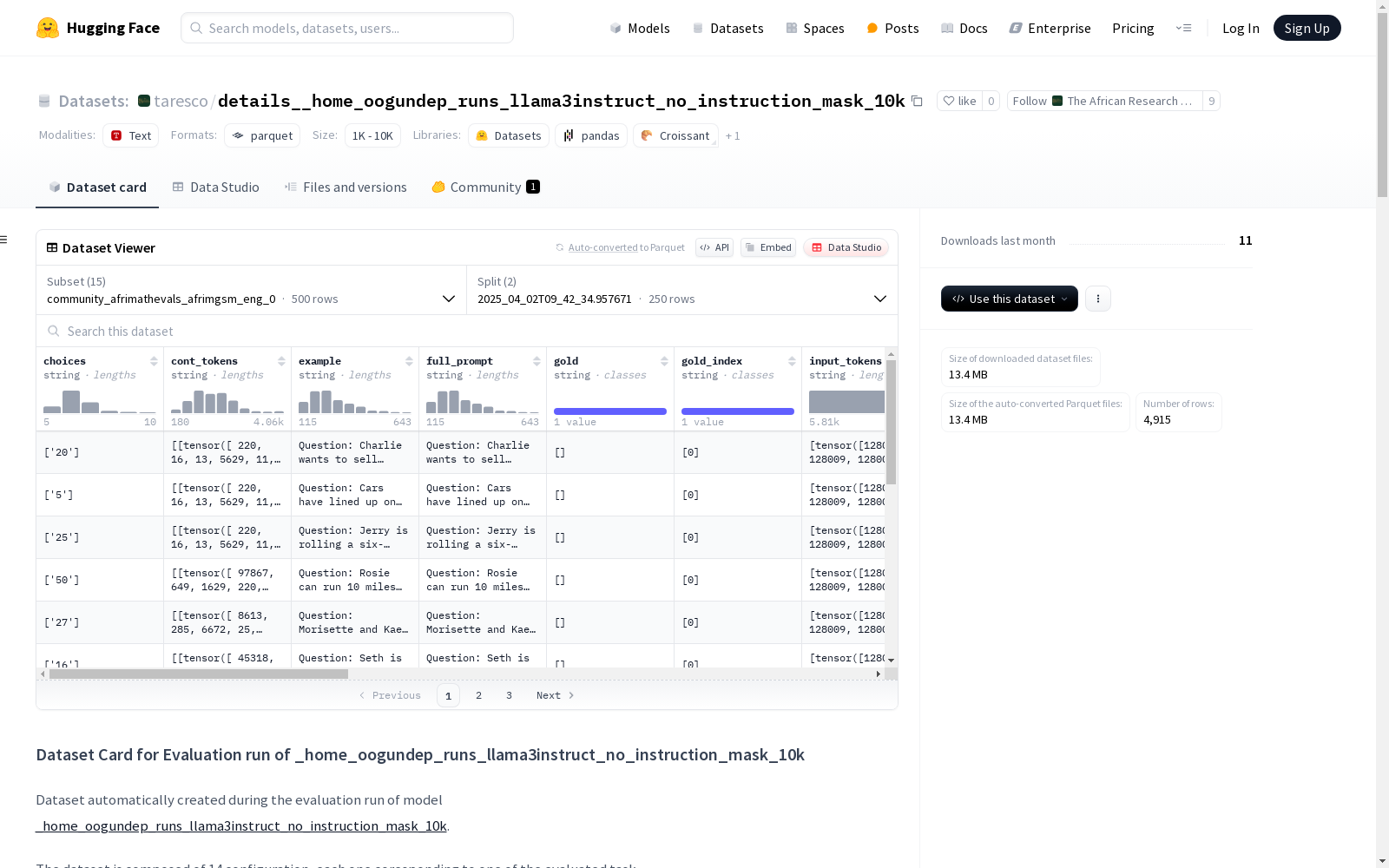Open Pricing in the top navigation
The height and width of the screenshot is (868, 1389).
pyautogui.click(x=1133, y=28)
